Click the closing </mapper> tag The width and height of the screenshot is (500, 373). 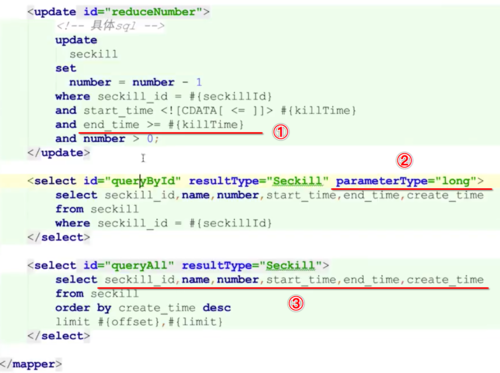[x=31, y=364]
